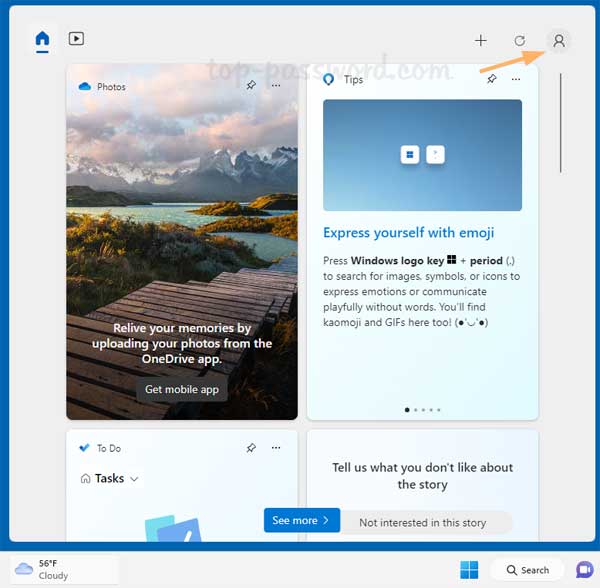
Task: Click the Get mobile app button
Action: pos(182,389)
